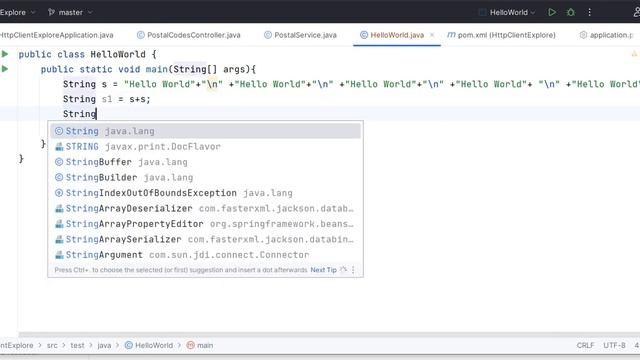This screenshot has width=640, height=360.
Task: Switch to HttpClientExploreApplication.java tab
Action: point(56,35)
